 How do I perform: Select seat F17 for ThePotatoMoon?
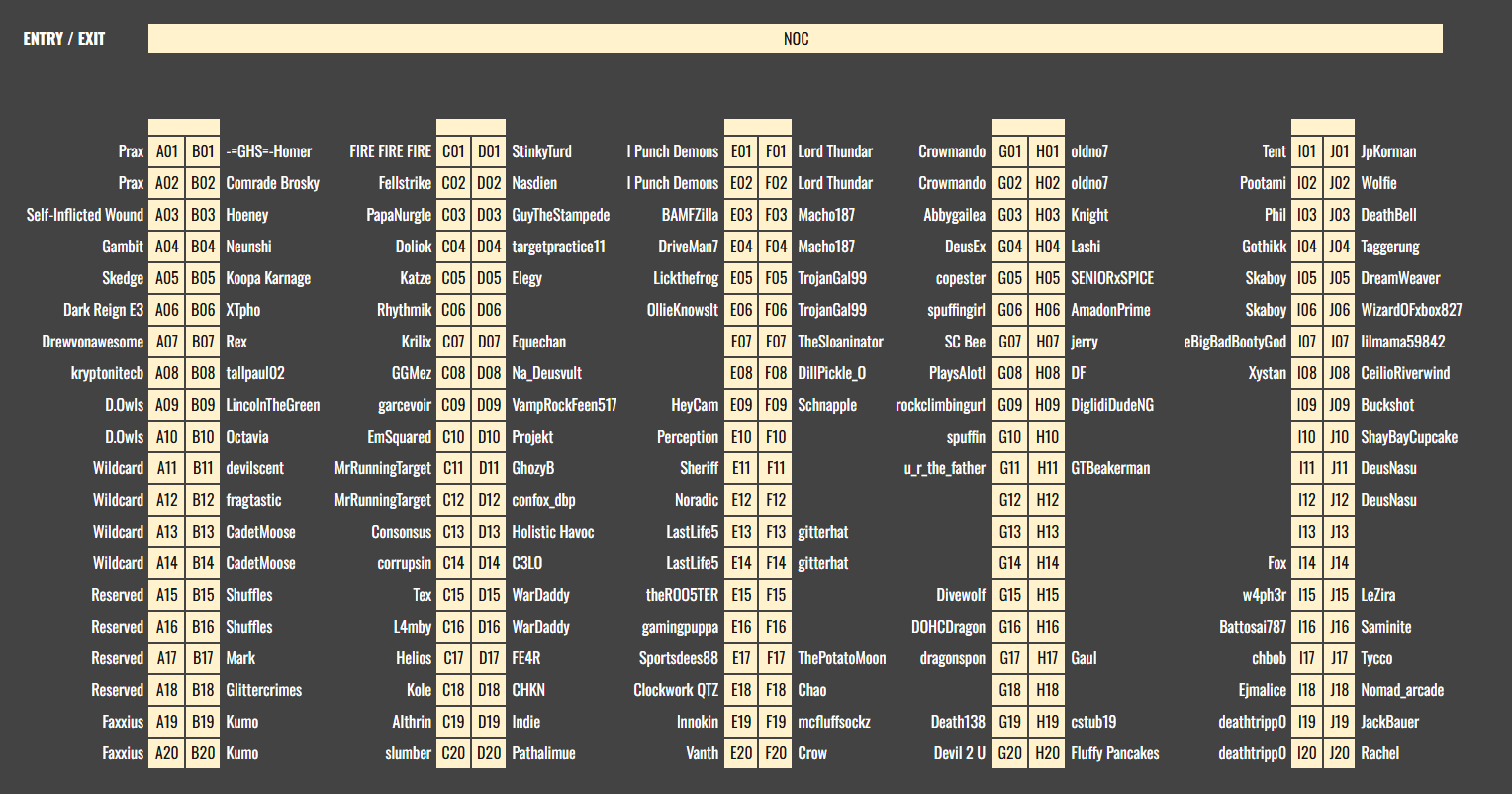coord(776,658)
